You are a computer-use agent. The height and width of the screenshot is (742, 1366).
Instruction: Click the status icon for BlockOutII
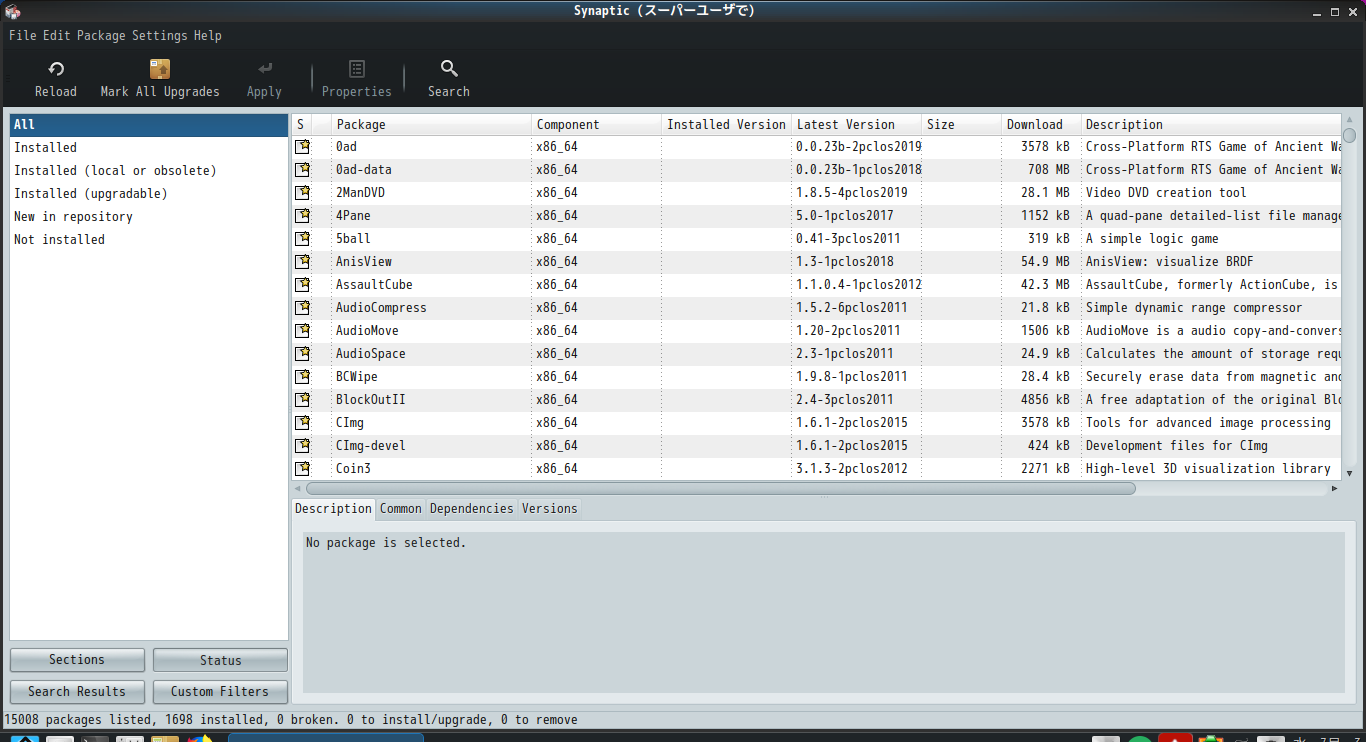302,399
